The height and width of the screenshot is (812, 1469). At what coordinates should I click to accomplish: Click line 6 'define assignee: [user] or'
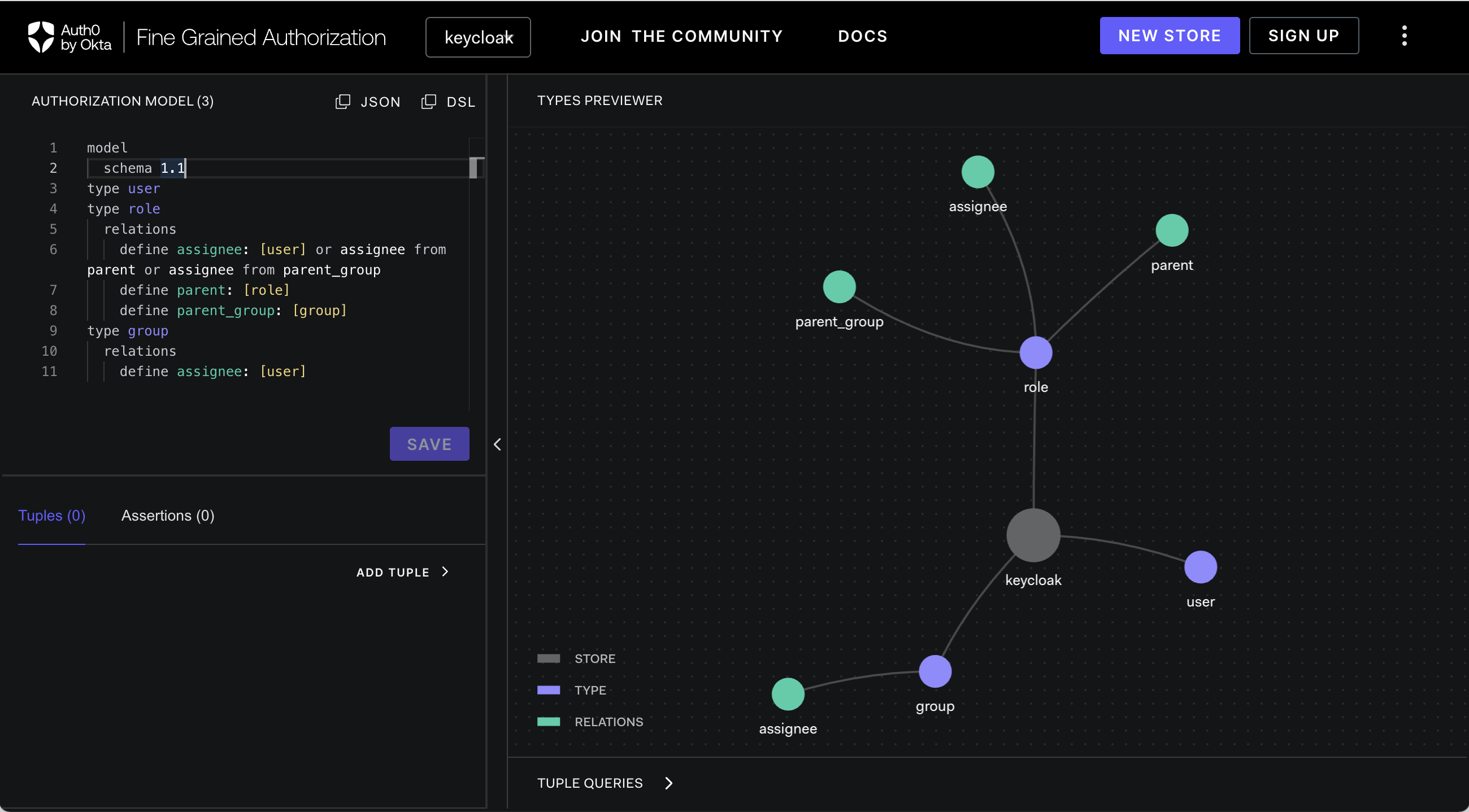coord(225,250)
